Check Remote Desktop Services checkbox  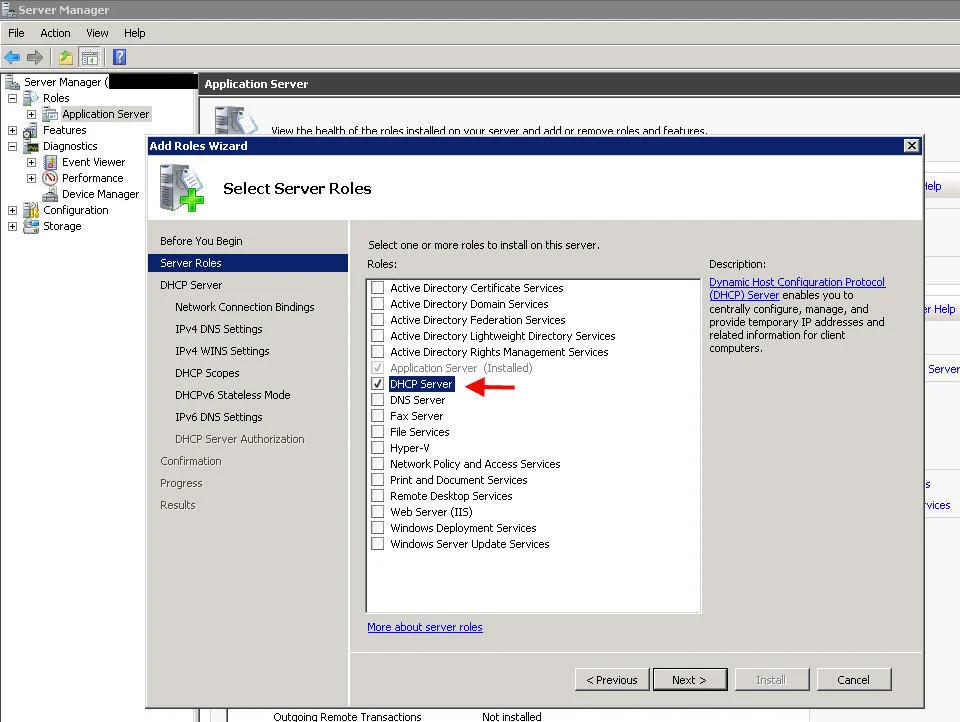378,495
